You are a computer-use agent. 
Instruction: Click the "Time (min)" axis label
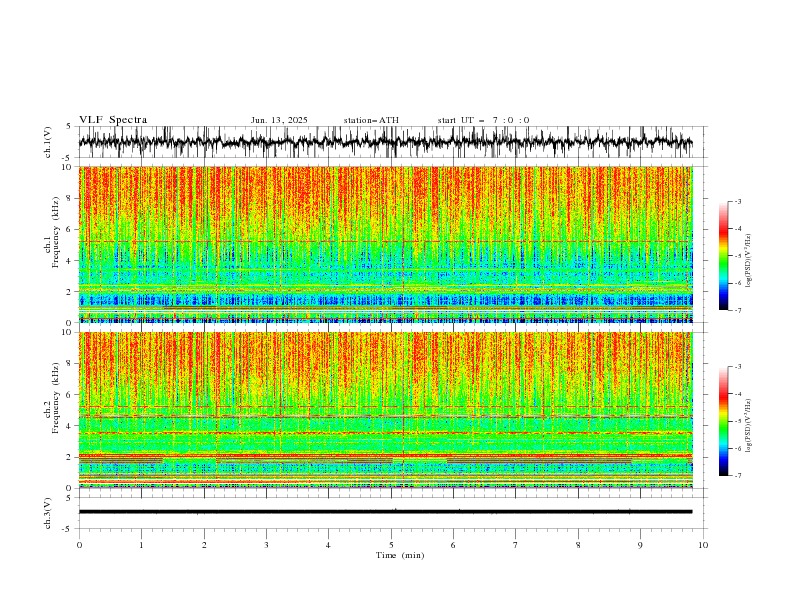click(x=400, y=555)
